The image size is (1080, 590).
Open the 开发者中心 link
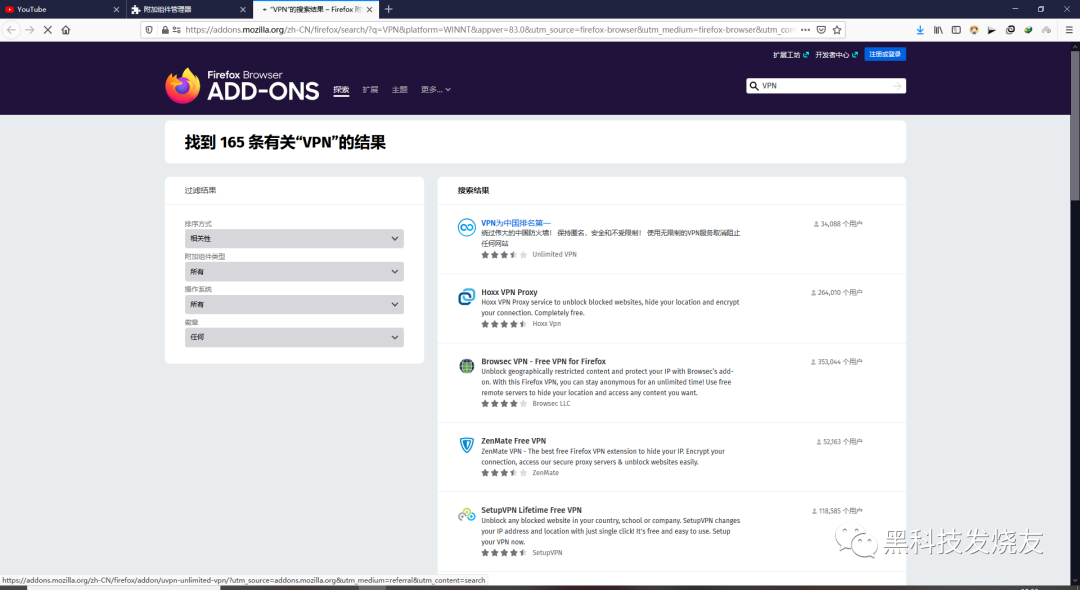coord(836,55)
